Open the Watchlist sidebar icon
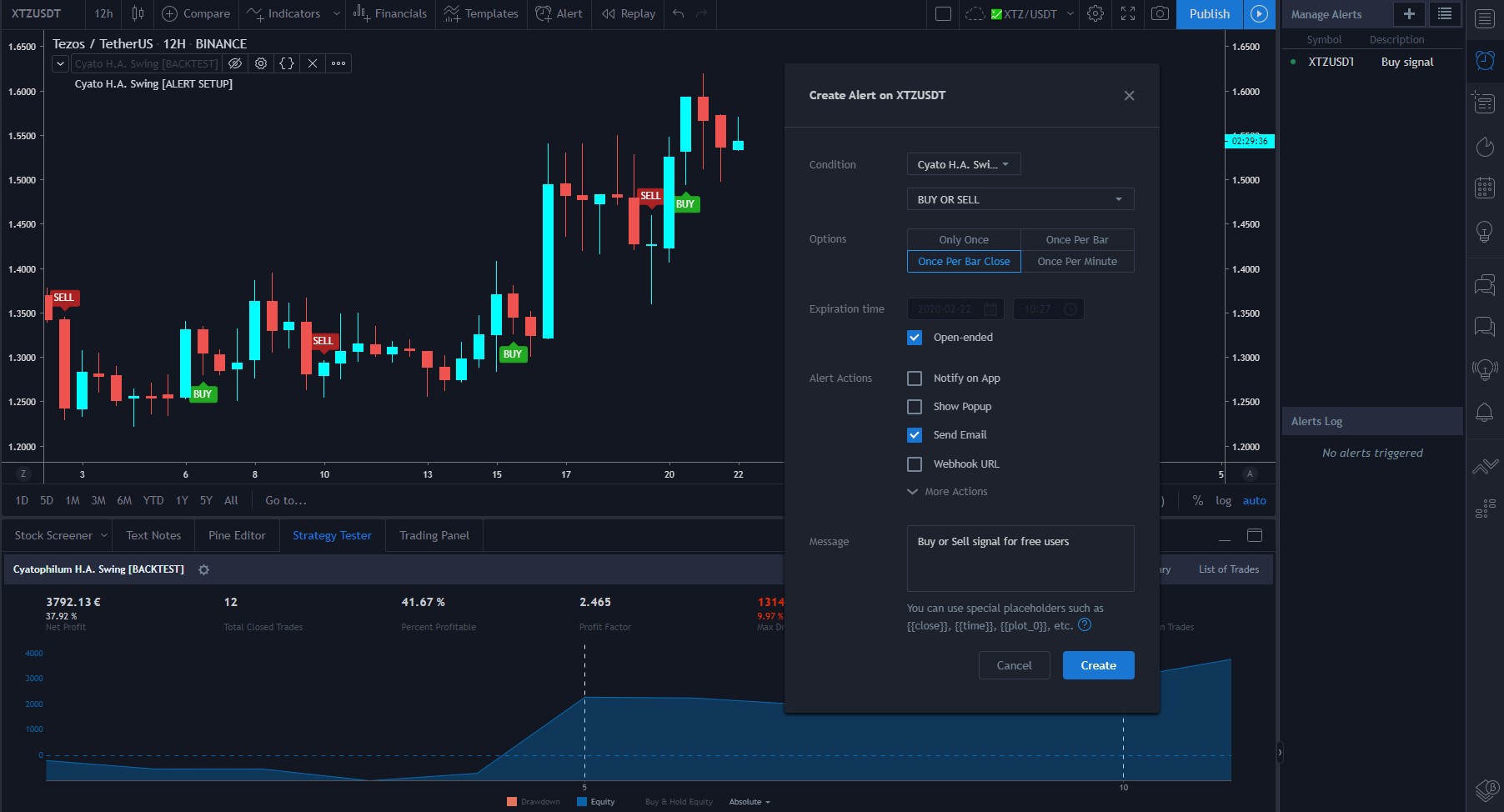This screenshot has width=1504, height=812. (1485, 18)
